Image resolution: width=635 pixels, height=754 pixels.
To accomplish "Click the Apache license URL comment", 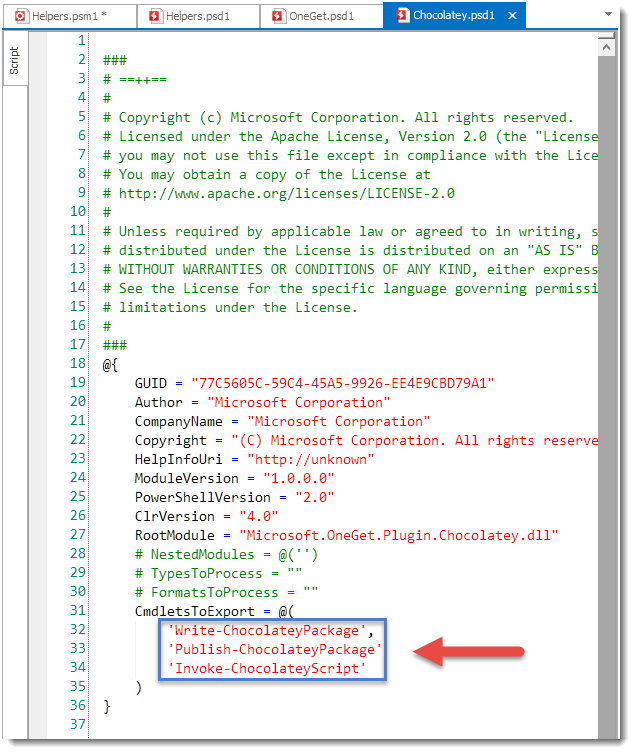I will pos(279,193).
